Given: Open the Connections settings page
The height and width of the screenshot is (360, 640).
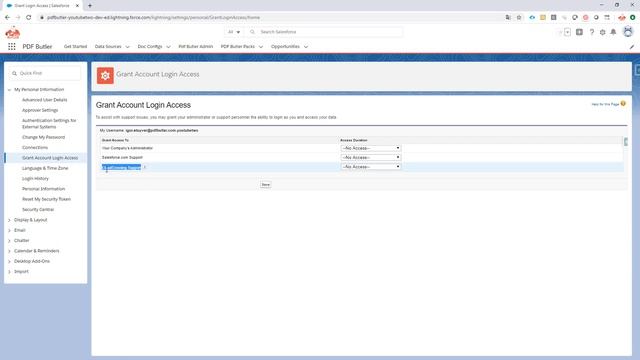Looking at the screenshot, I should (35, 147).
